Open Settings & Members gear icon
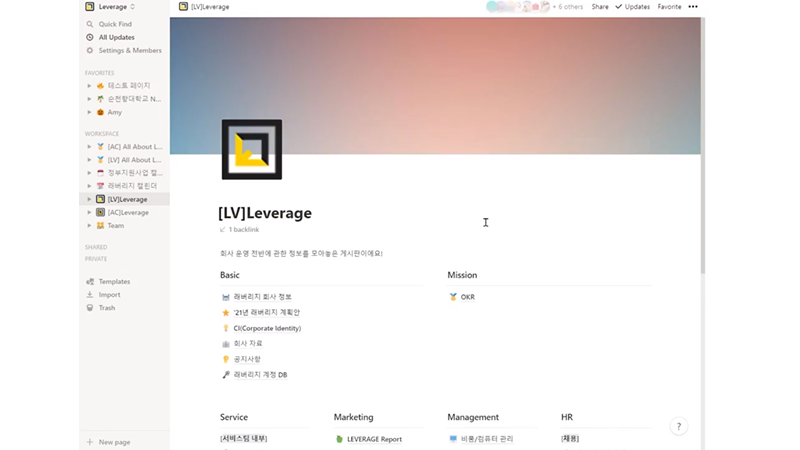The image size is (800, 450). (x=90, y=51)
